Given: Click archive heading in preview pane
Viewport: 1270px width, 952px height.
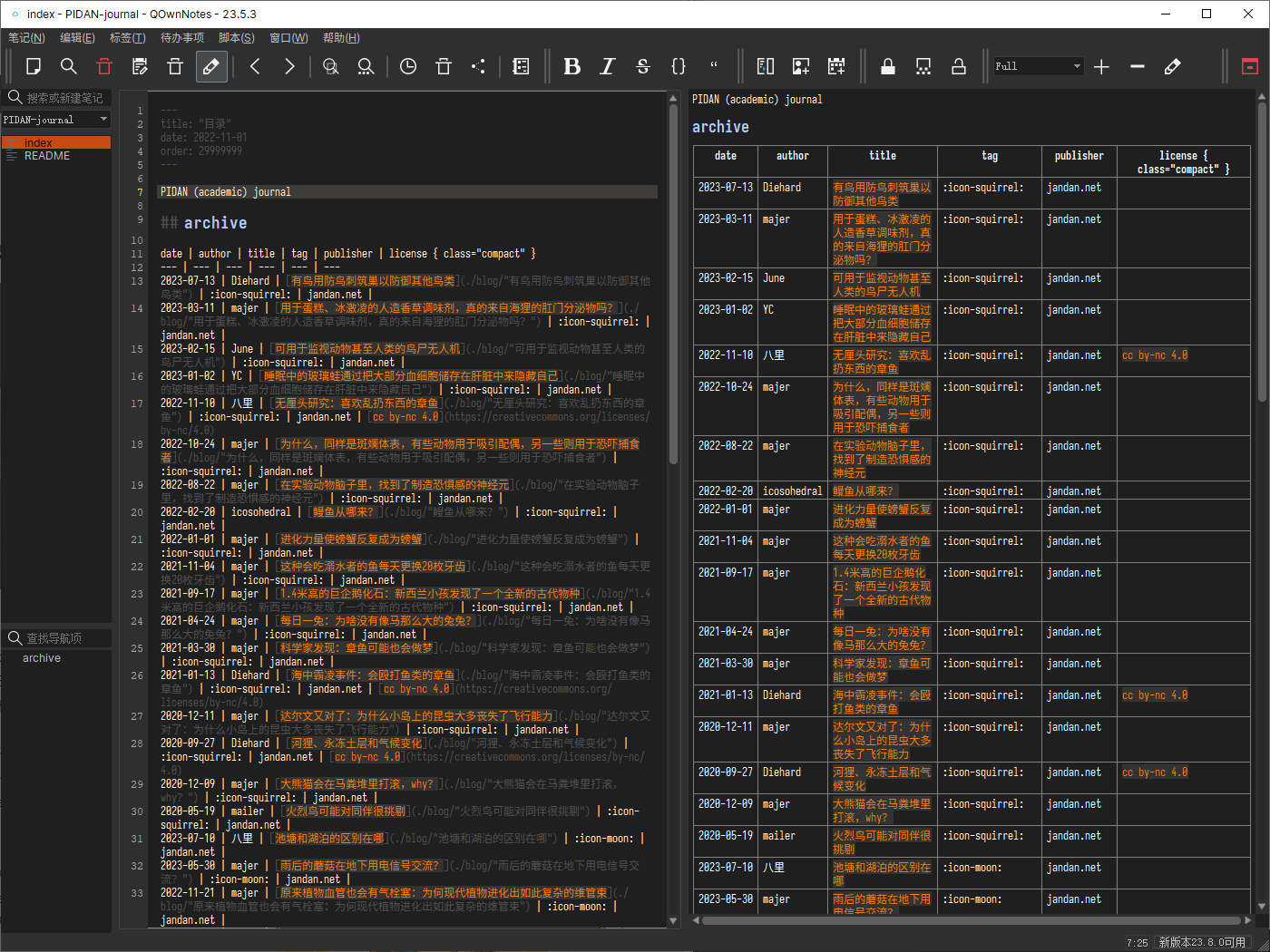Looking at the screenshot, I should pos(720,127).
